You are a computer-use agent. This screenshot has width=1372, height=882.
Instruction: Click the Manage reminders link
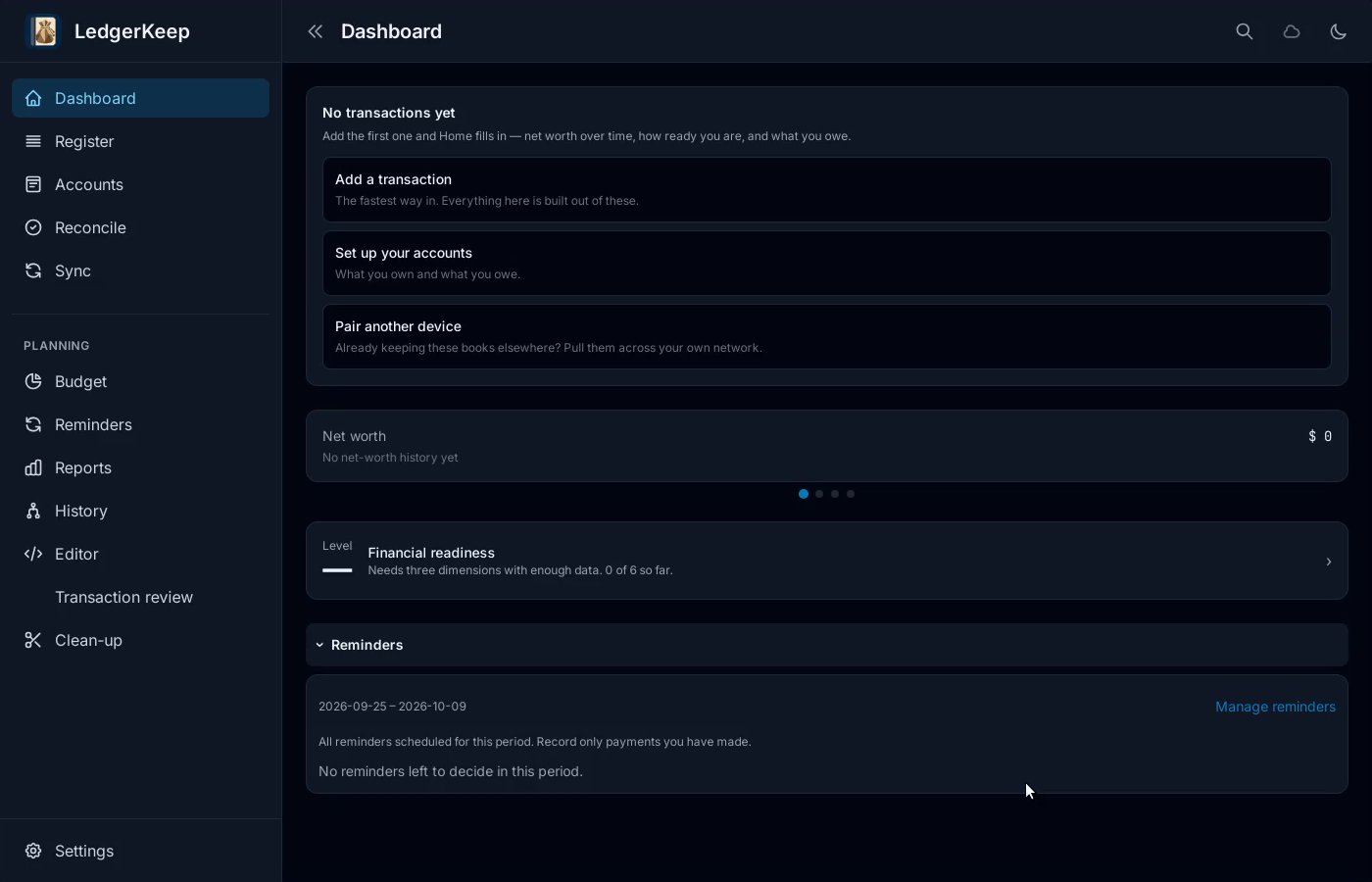(x=1275, y=707)
